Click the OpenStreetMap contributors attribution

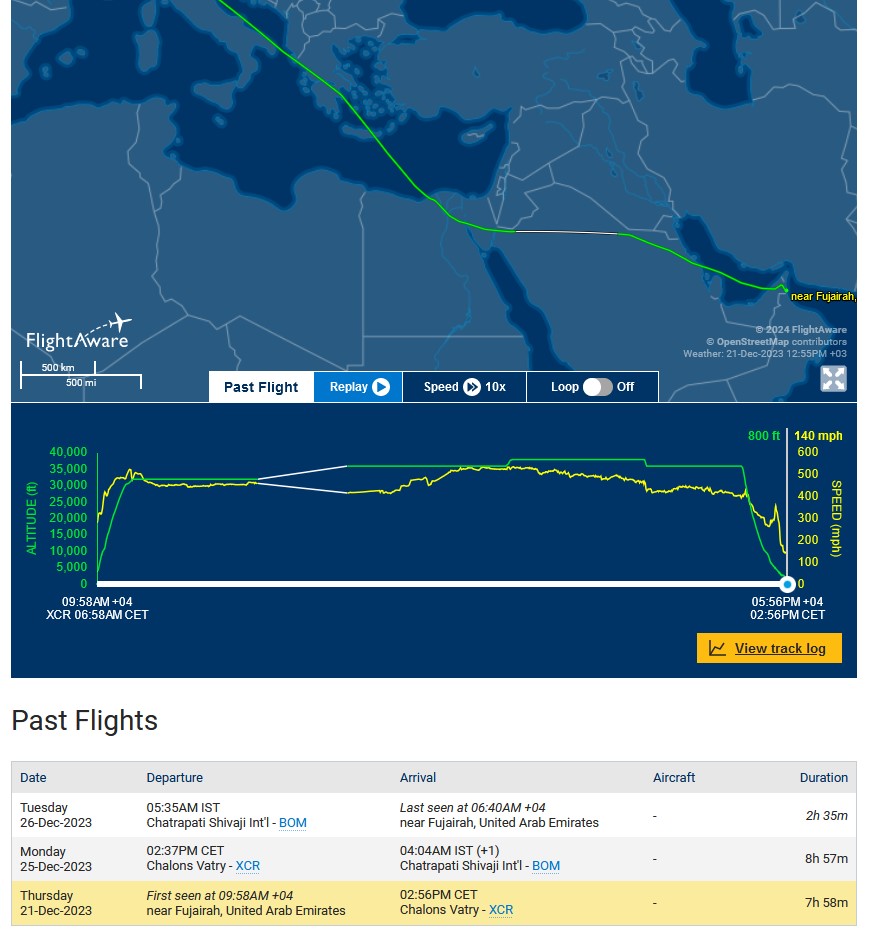[776, 342]
